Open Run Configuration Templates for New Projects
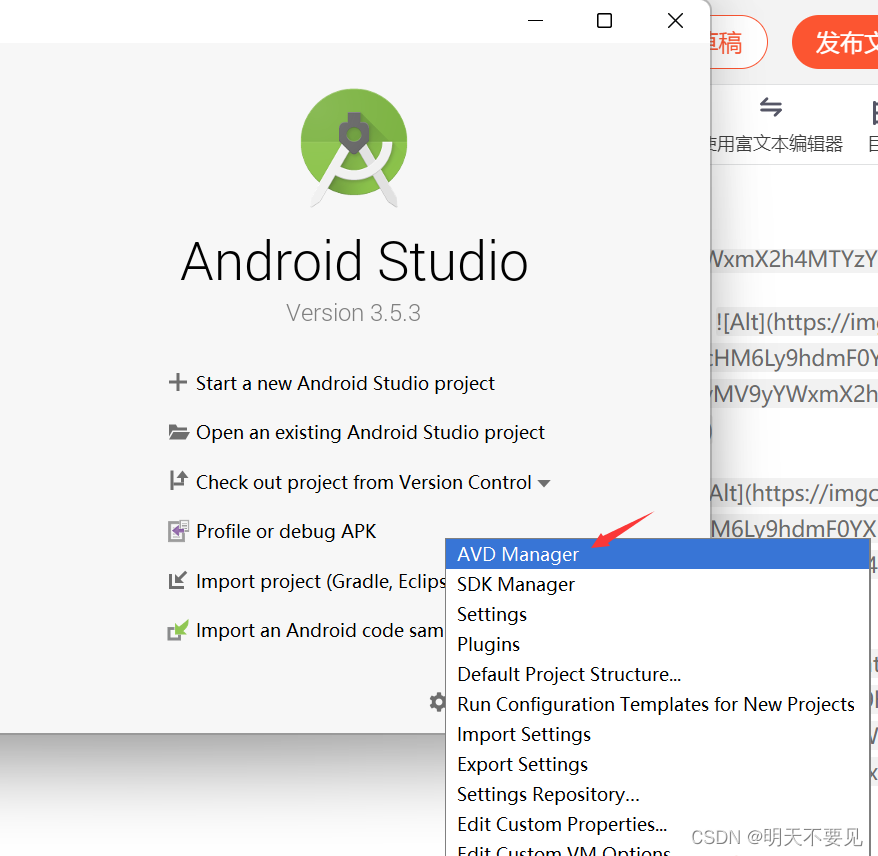 (x=657, y=704)
